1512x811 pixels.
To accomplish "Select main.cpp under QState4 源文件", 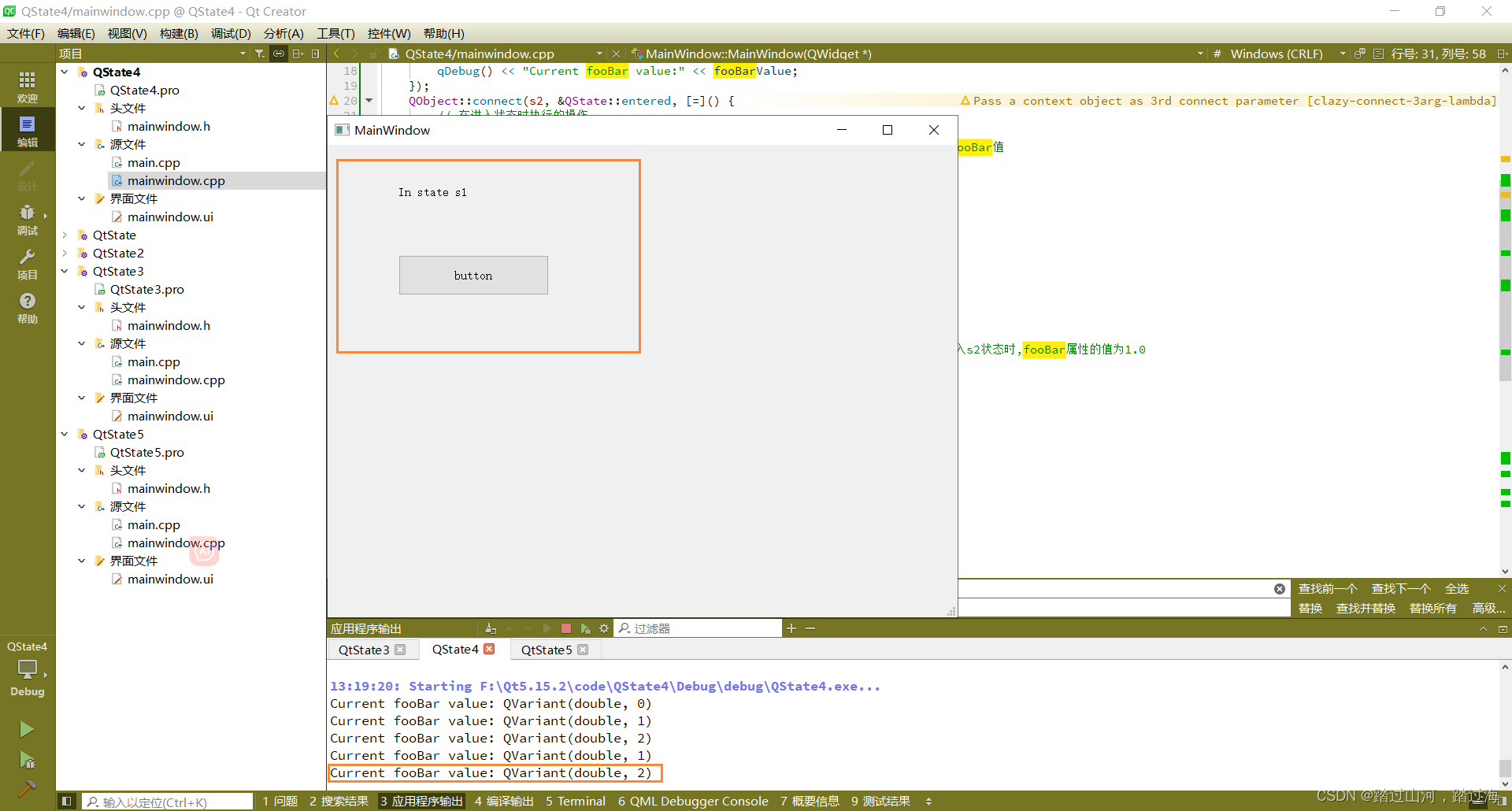I will 154,162.
